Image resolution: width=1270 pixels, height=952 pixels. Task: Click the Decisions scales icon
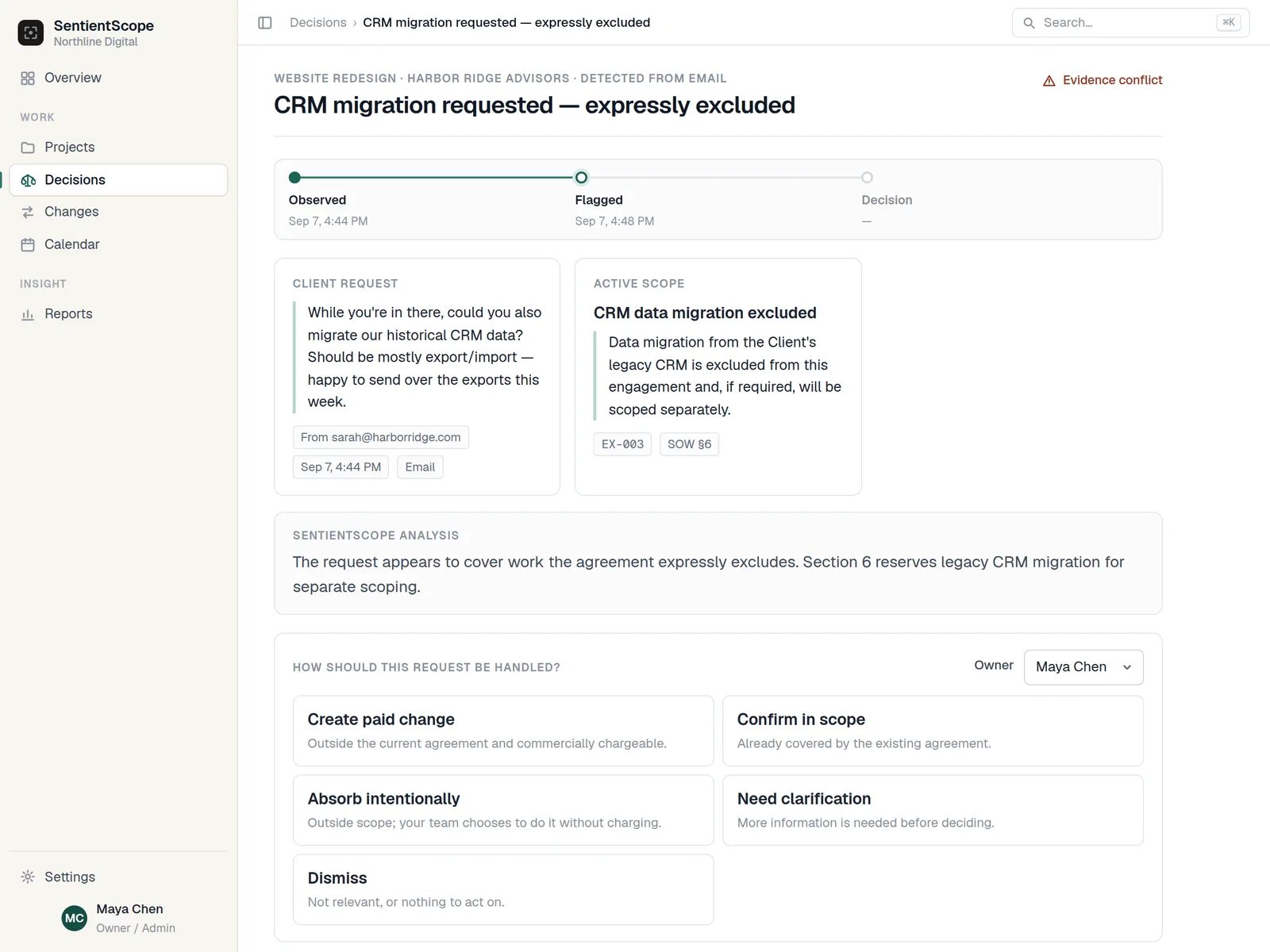point(28,180)
